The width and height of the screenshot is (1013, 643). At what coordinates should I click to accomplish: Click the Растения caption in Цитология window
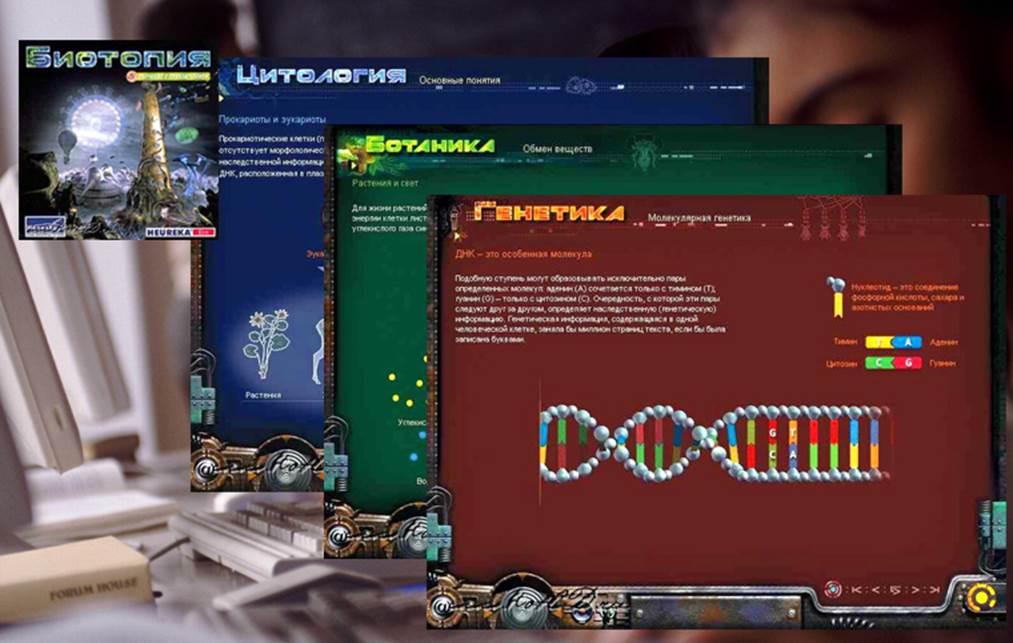[x=263, y=394]
